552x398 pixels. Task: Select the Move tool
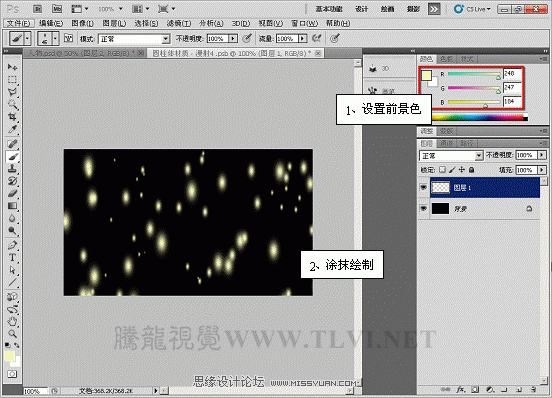(x=12, y=67)
